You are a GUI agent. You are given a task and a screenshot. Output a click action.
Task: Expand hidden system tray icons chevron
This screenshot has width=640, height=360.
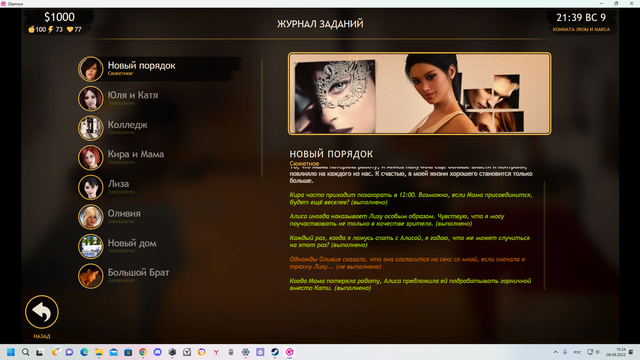(556, 352)
